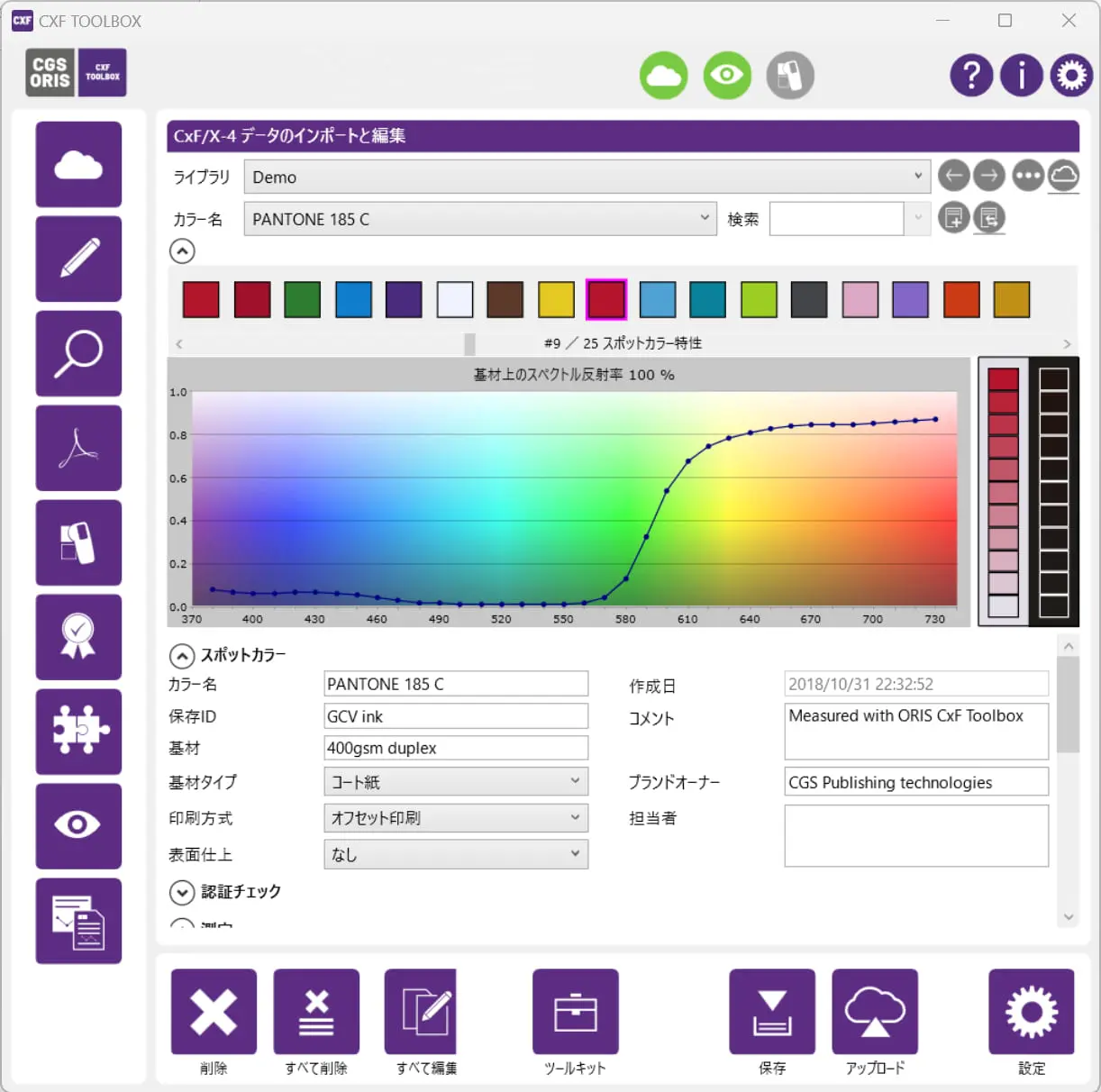Collapse the スポットカラー section
Screen dimensions: 1101x1092
(182, 656)
